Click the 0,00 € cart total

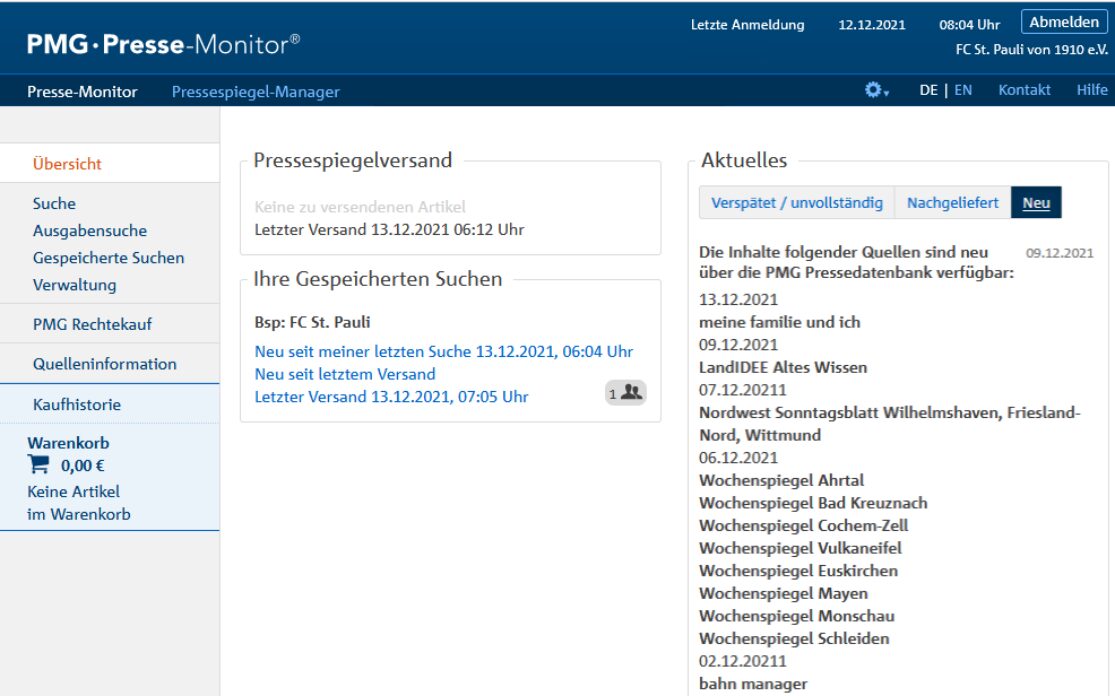tap(82, 466)
